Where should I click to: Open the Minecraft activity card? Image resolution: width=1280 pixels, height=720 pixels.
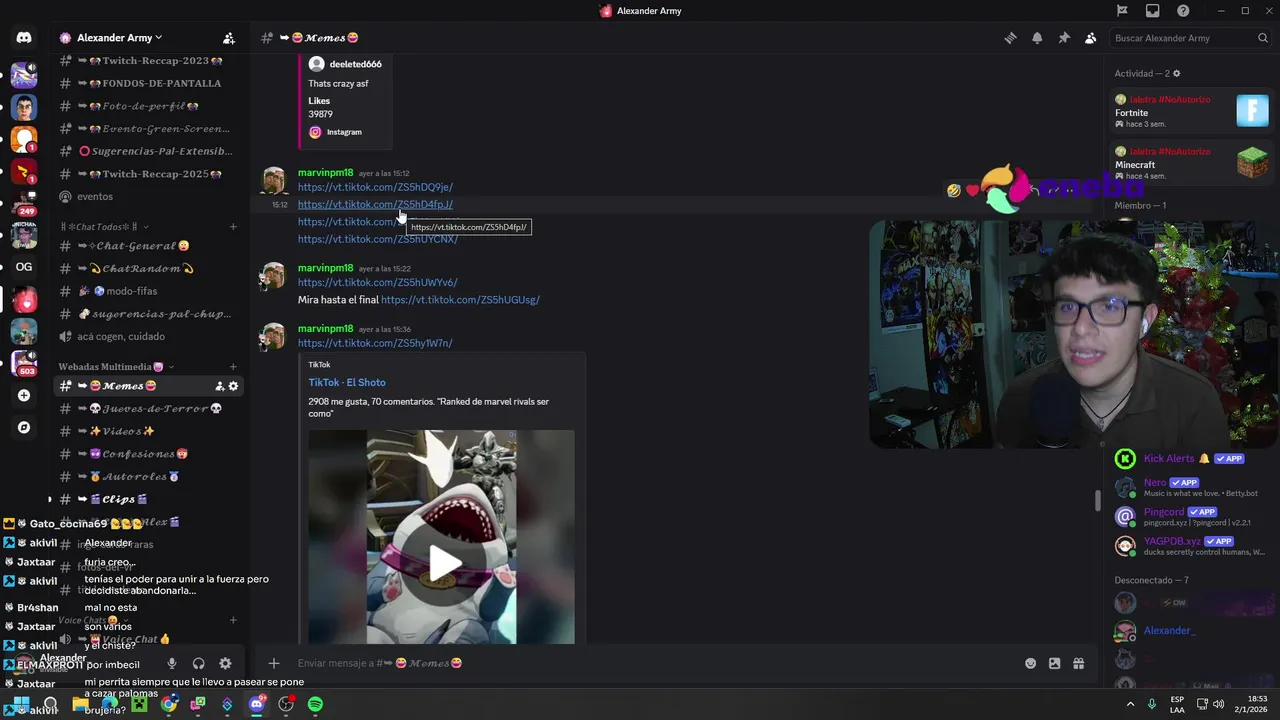[1192, 162]
